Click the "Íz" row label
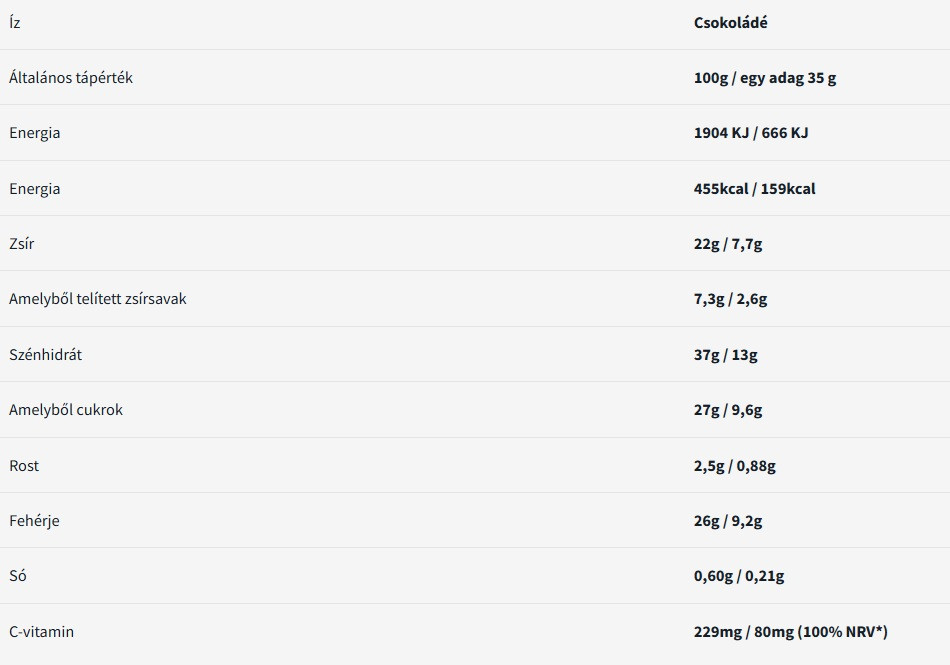 [x=14, y=23]
